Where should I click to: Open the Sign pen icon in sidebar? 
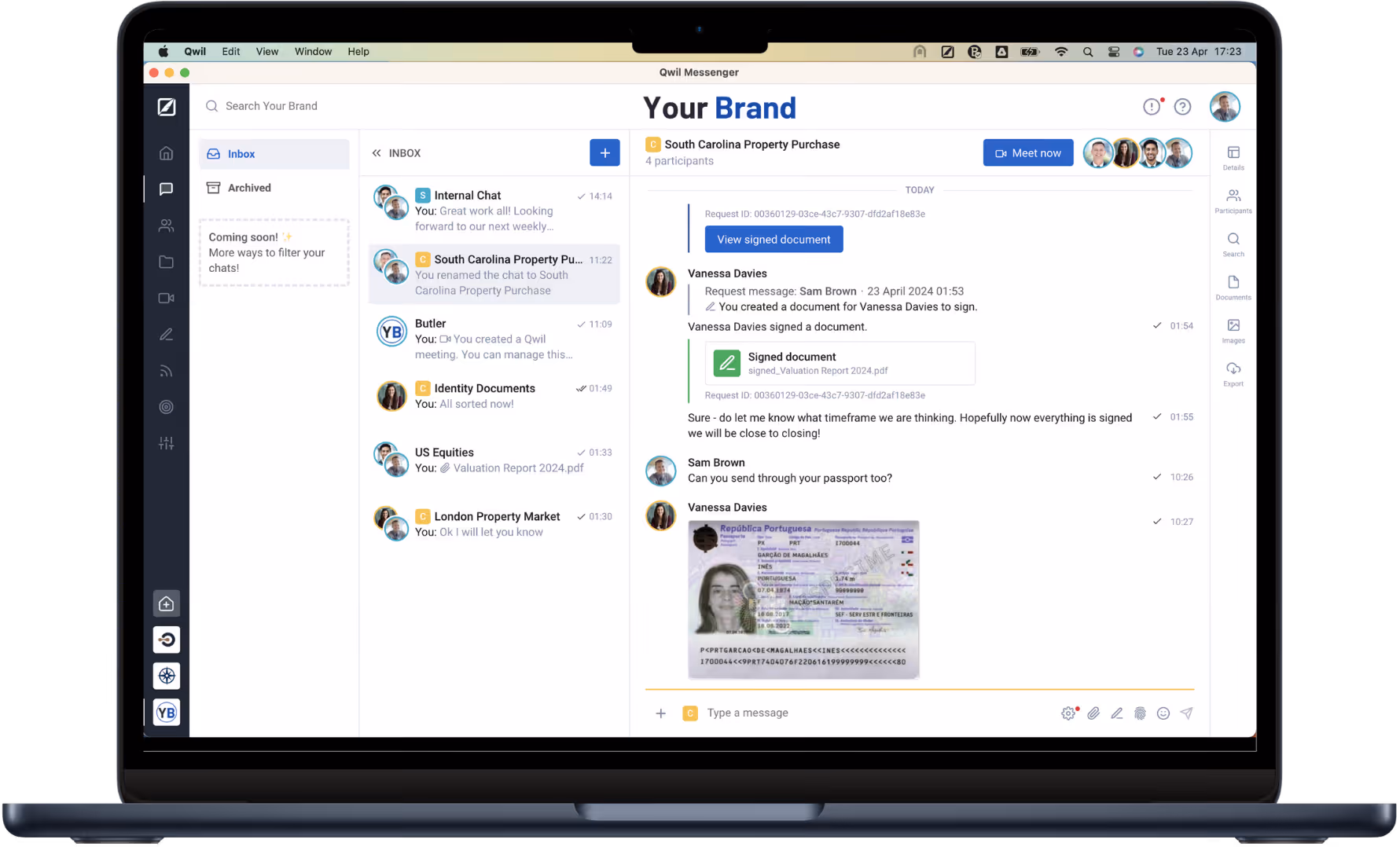[x=166, y=335]
